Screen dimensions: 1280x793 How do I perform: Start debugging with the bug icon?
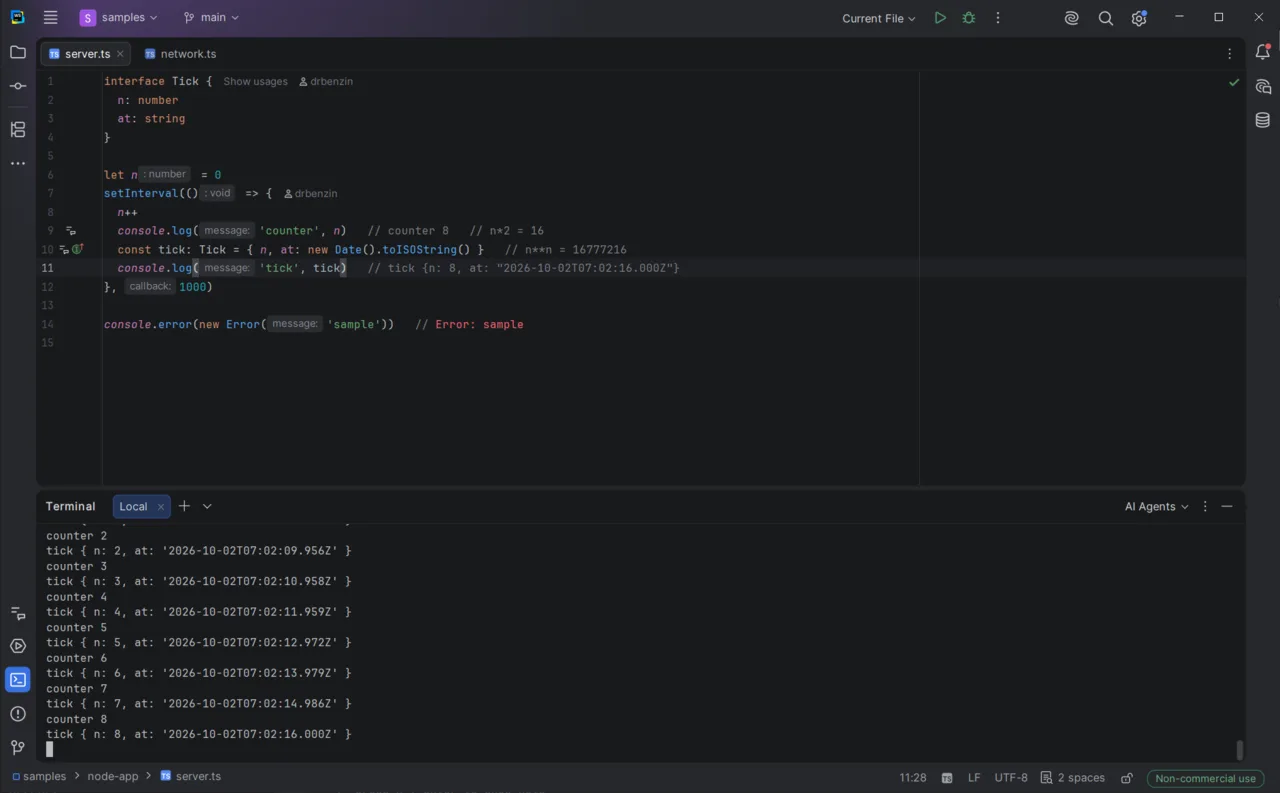point(968,18)
